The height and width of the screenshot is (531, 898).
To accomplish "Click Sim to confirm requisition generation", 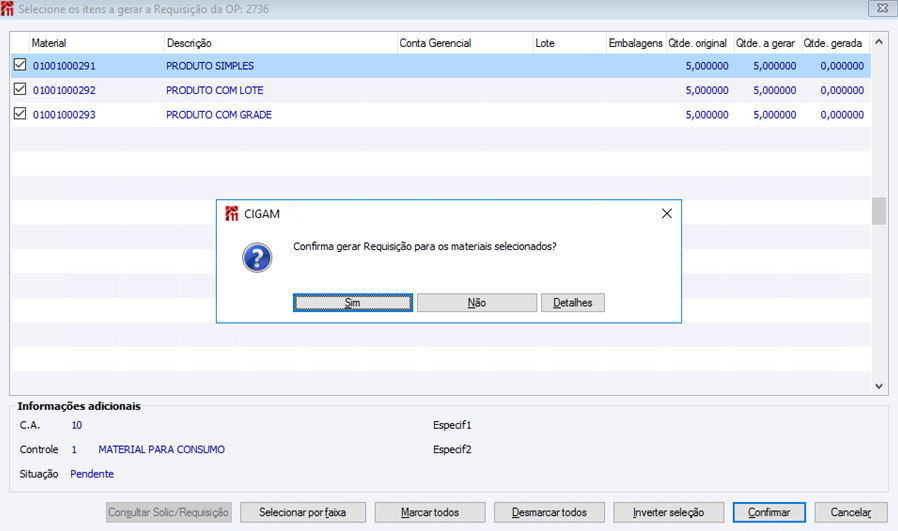I will tap(353, 302).
